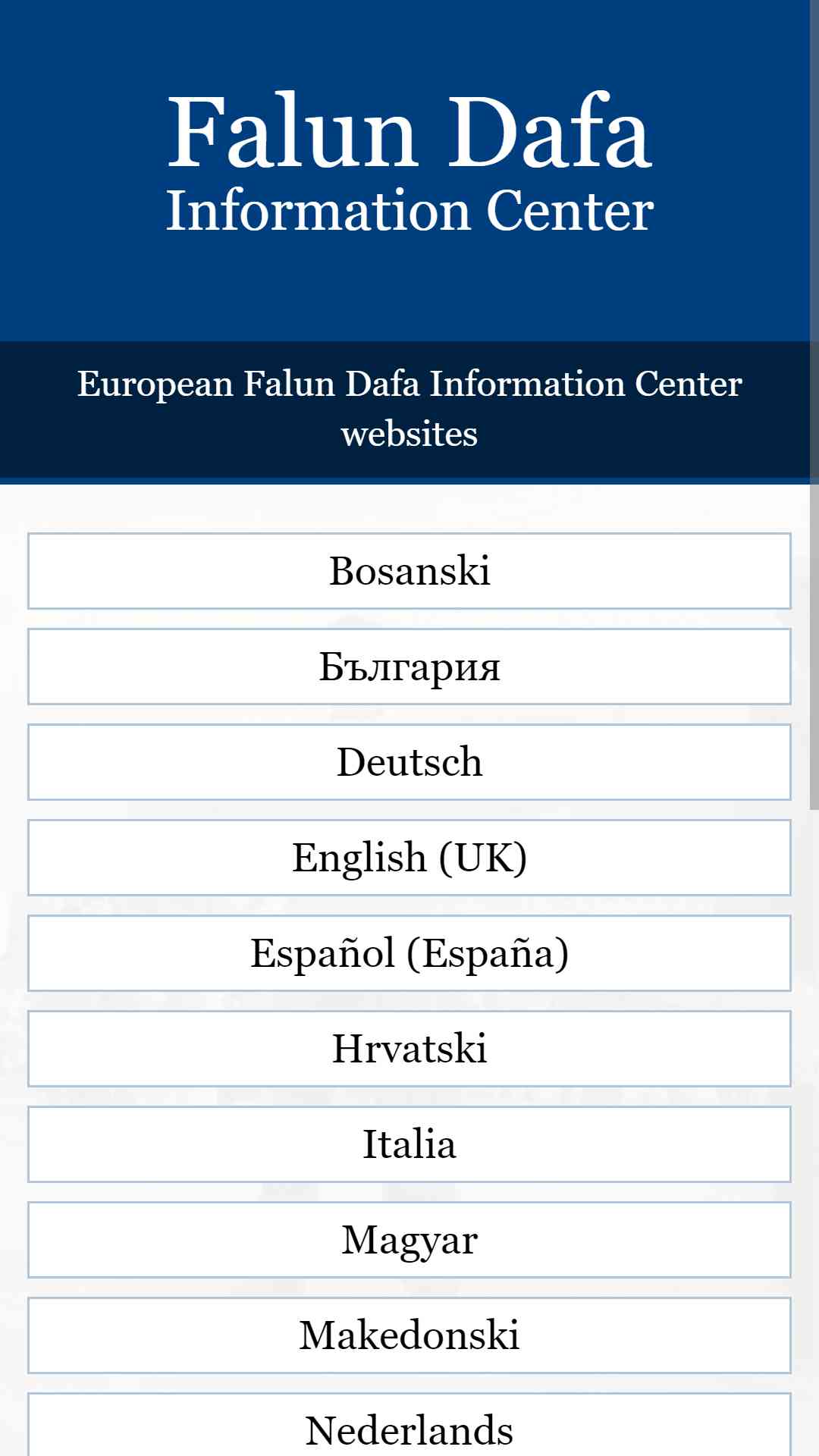Screen dimensions: 819x1456
Task: Click the 'Center' word in logo subtitle
Action: click(x=570, y=211)
